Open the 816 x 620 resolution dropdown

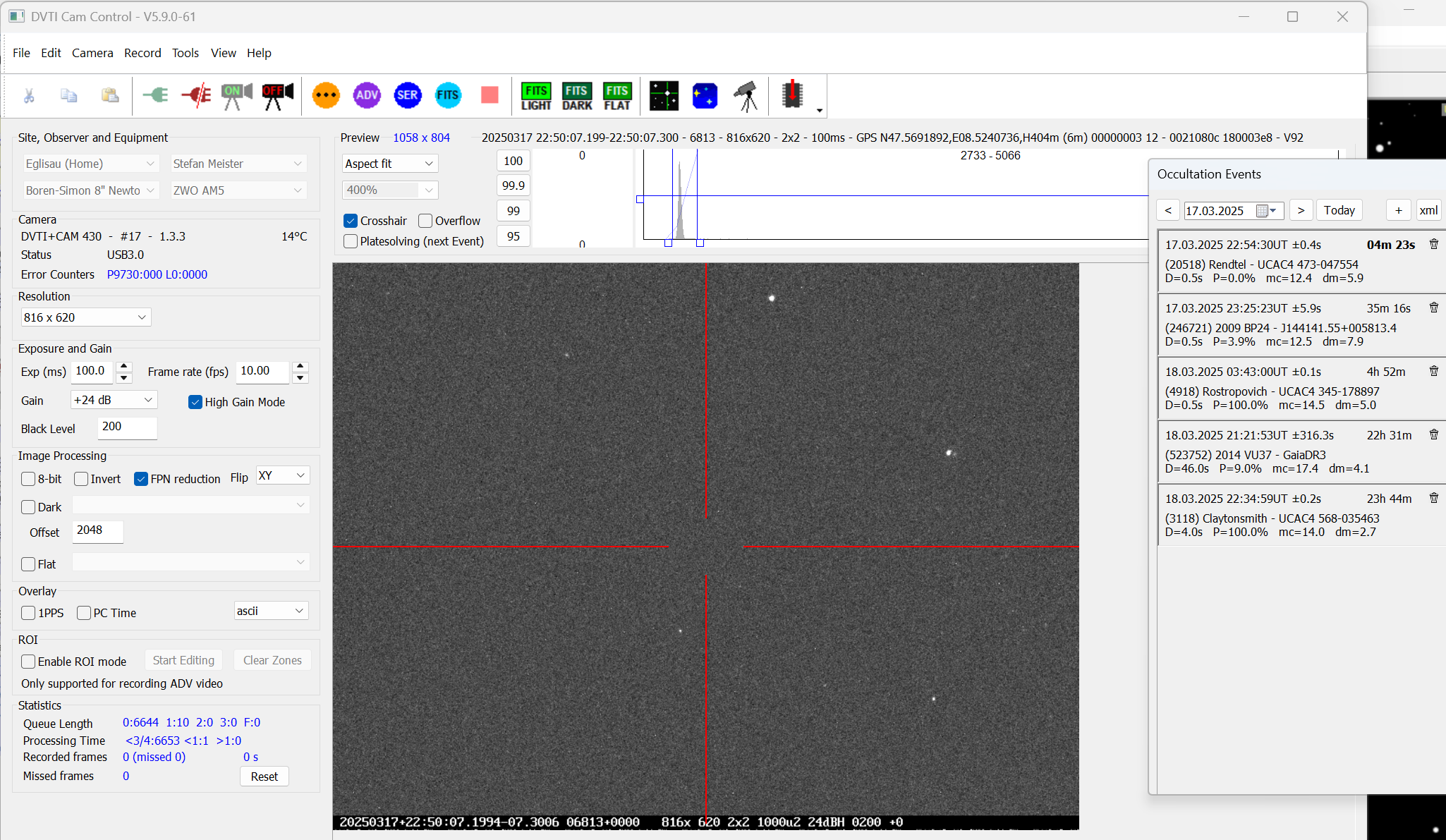(86, 317)
